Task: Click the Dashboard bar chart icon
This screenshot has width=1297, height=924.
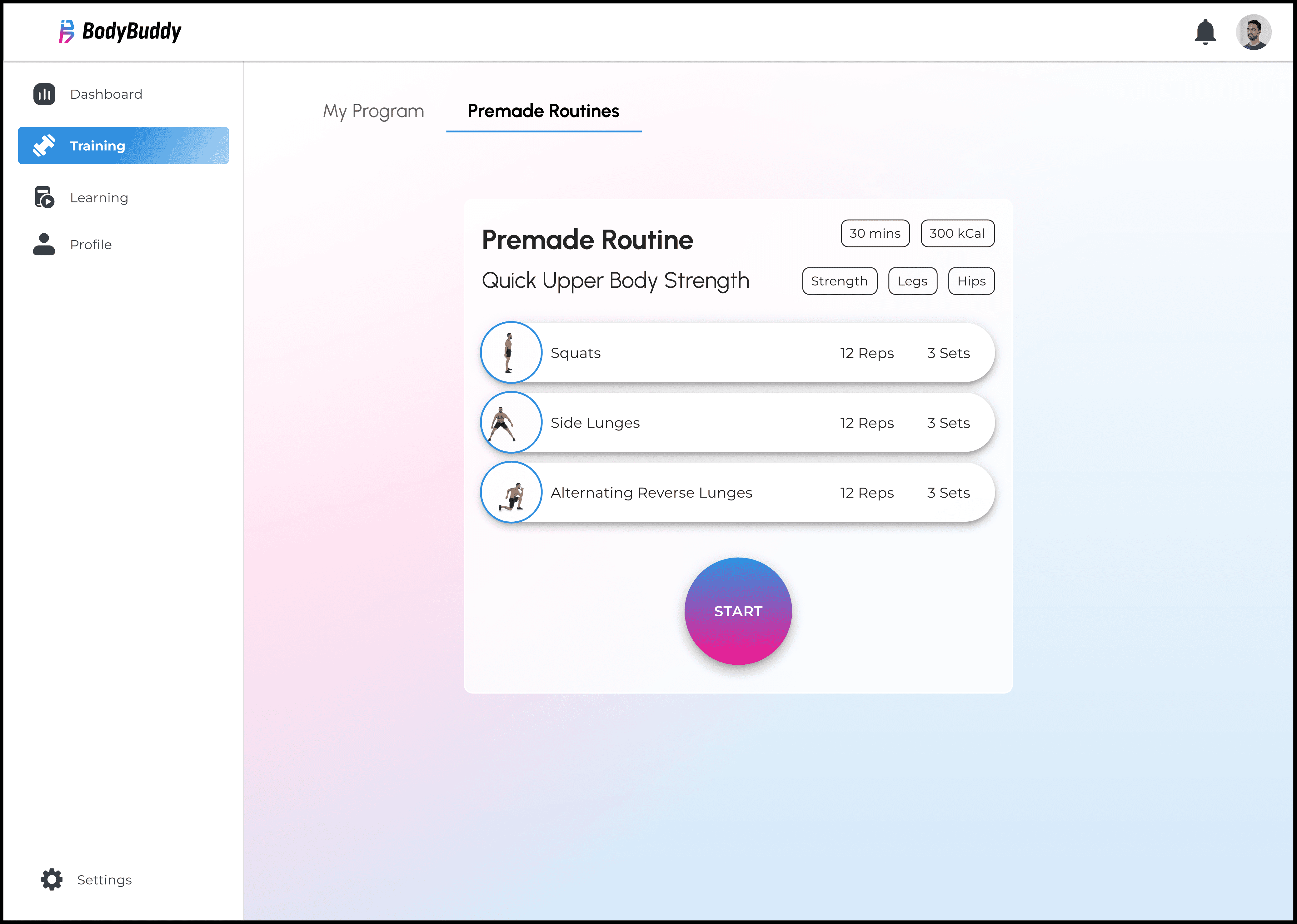Action: tap(44, 94)
